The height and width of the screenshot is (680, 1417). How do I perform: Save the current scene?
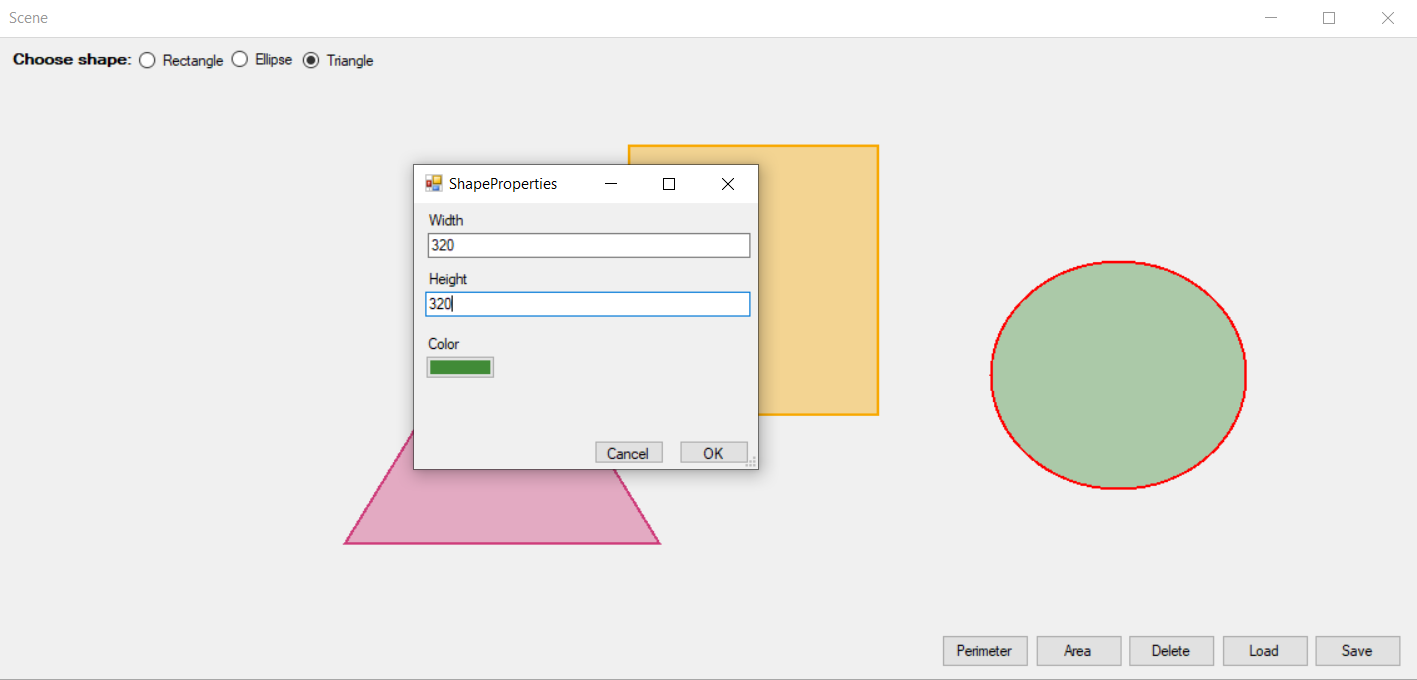(1357, 650)
